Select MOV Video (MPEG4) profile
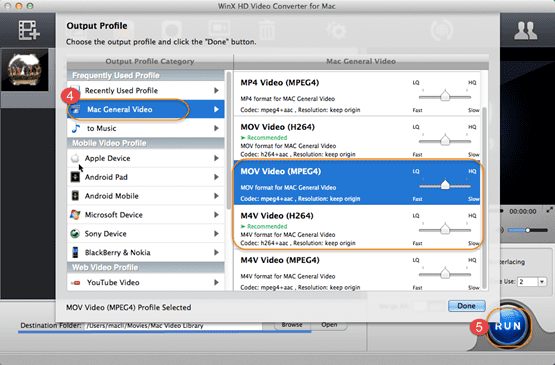This screenshot has height=365, width=555. (357, 182)
